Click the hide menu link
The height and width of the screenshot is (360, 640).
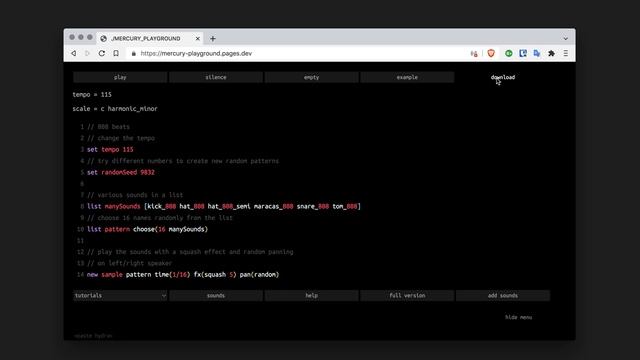(518, 317)
